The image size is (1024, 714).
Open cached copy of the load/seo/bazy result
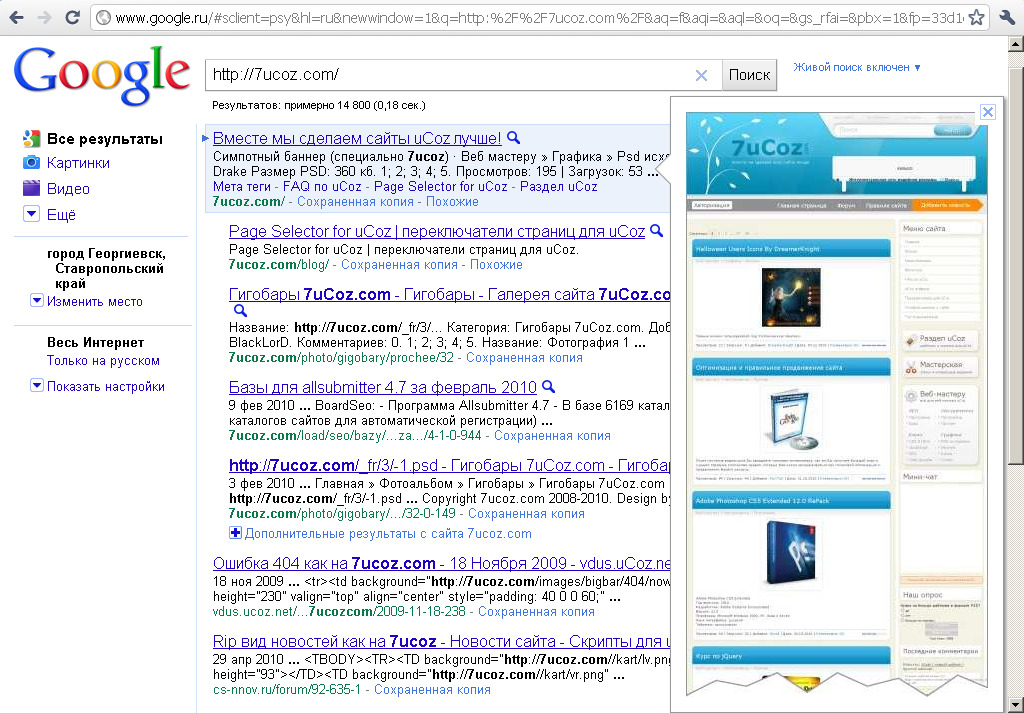tap(552, 435)
